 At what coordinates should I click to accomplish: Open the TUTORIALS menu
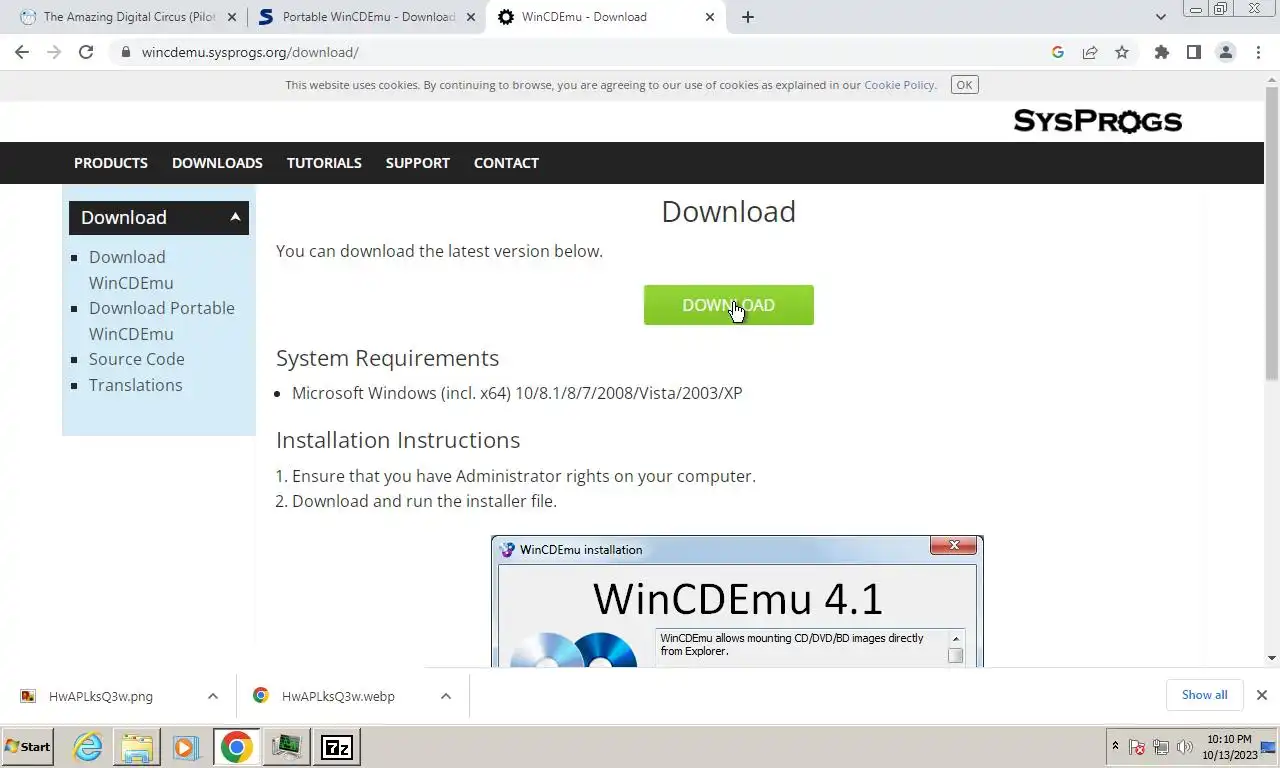pyautogui.click(x=324, y=163)
